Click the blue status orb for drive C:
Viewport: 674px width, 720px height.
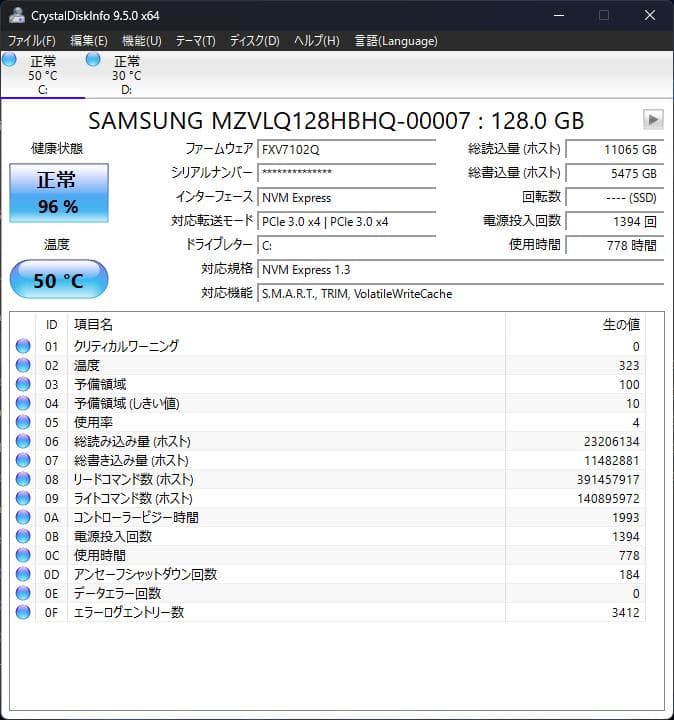tap(9, 60)
